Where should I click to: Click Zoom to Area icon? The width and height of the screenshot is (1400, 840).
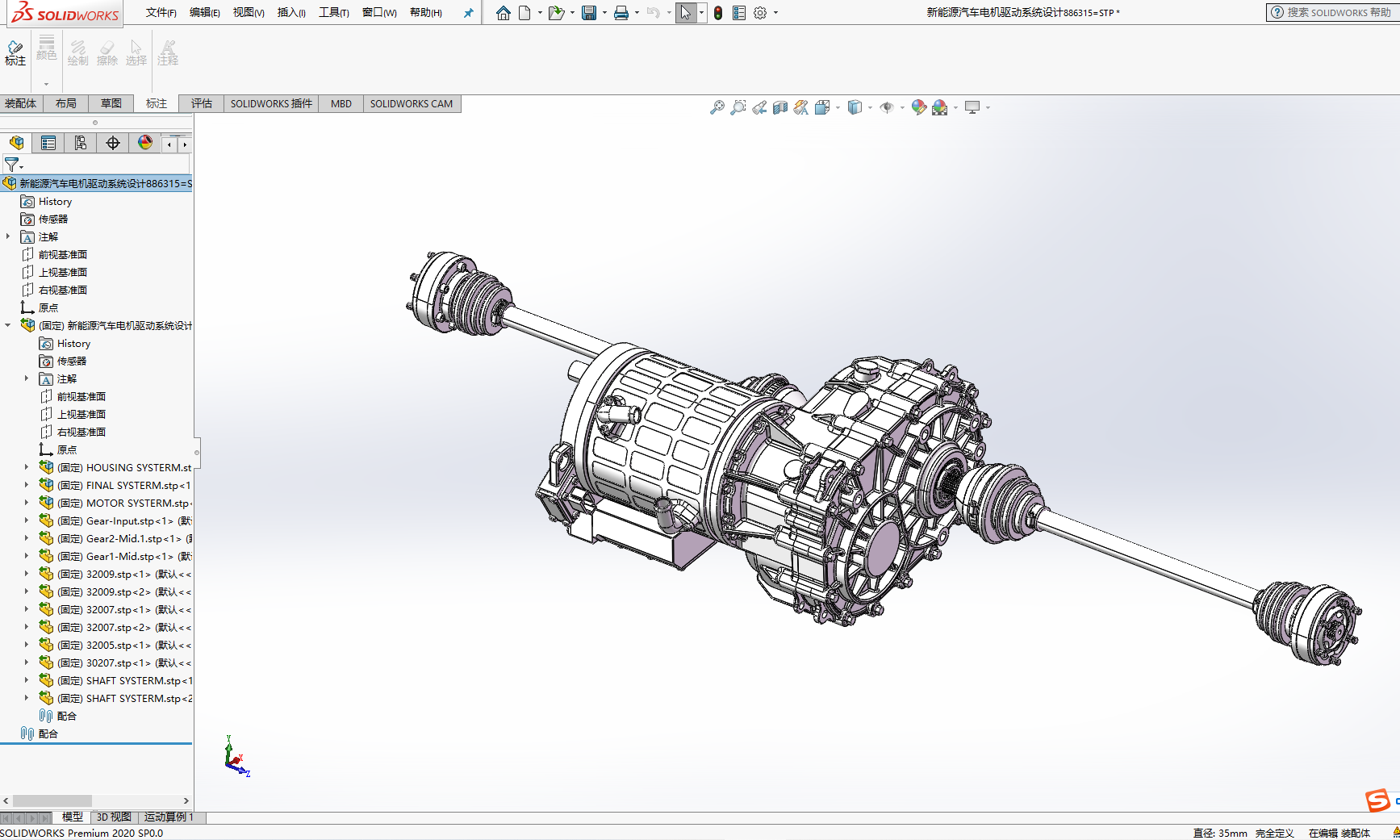tap(738, 107)
